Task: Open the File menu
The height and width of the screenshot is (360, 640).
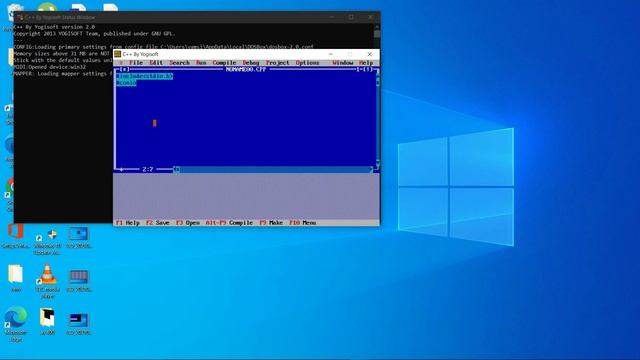Action: click(136, 63)
